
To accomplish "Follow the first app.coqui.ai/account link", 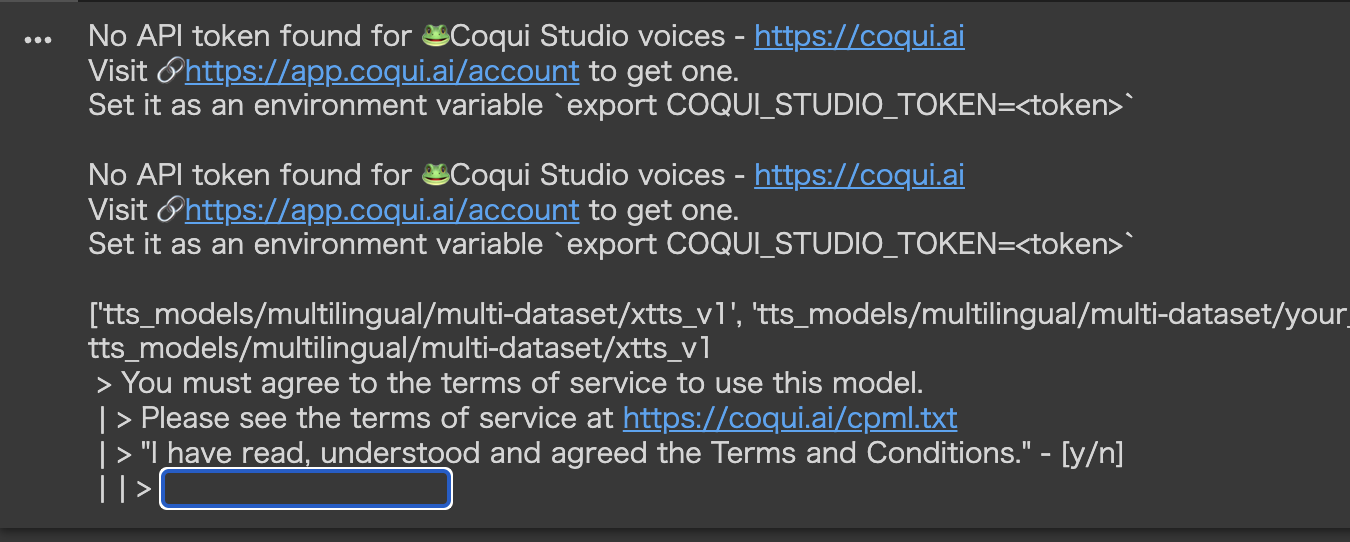I will (x=382, y=72).
